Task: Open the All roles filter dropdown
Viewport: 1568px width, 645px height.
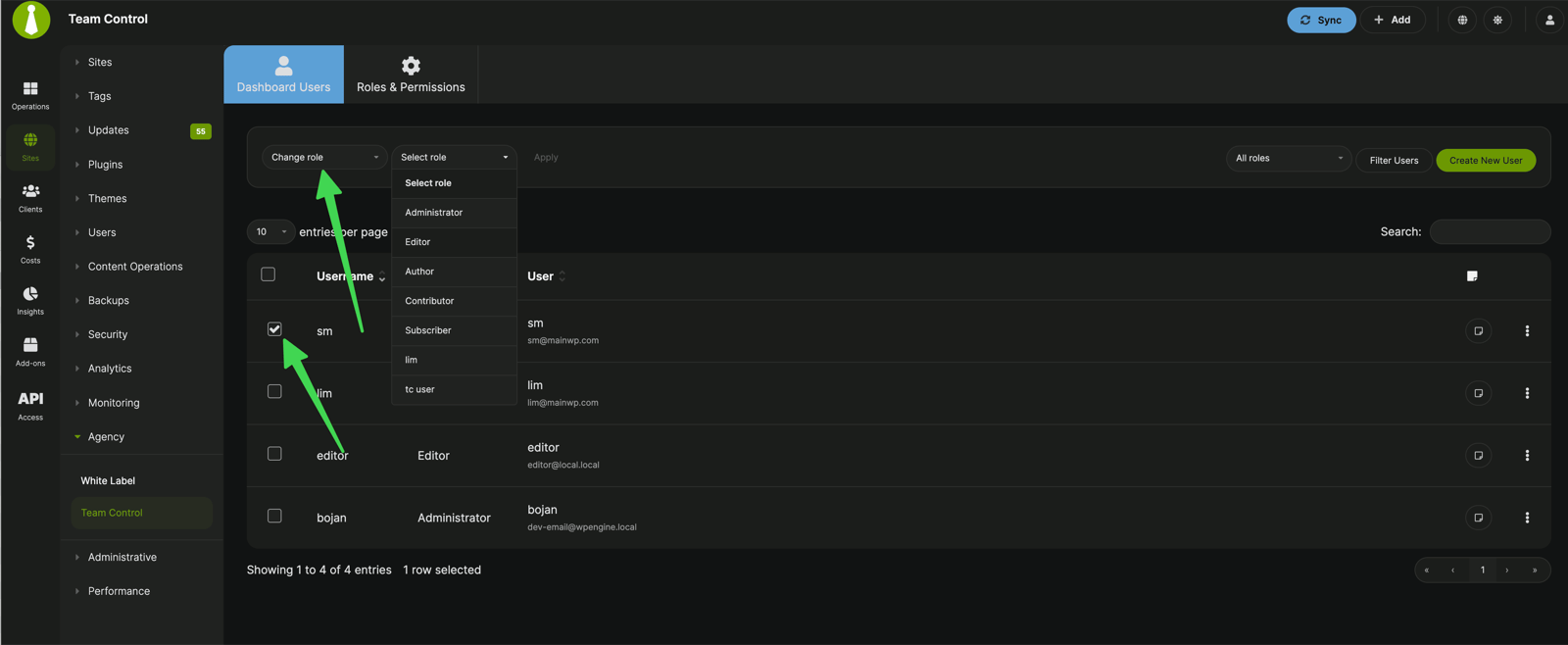Action: click(x=1289, y=158)
